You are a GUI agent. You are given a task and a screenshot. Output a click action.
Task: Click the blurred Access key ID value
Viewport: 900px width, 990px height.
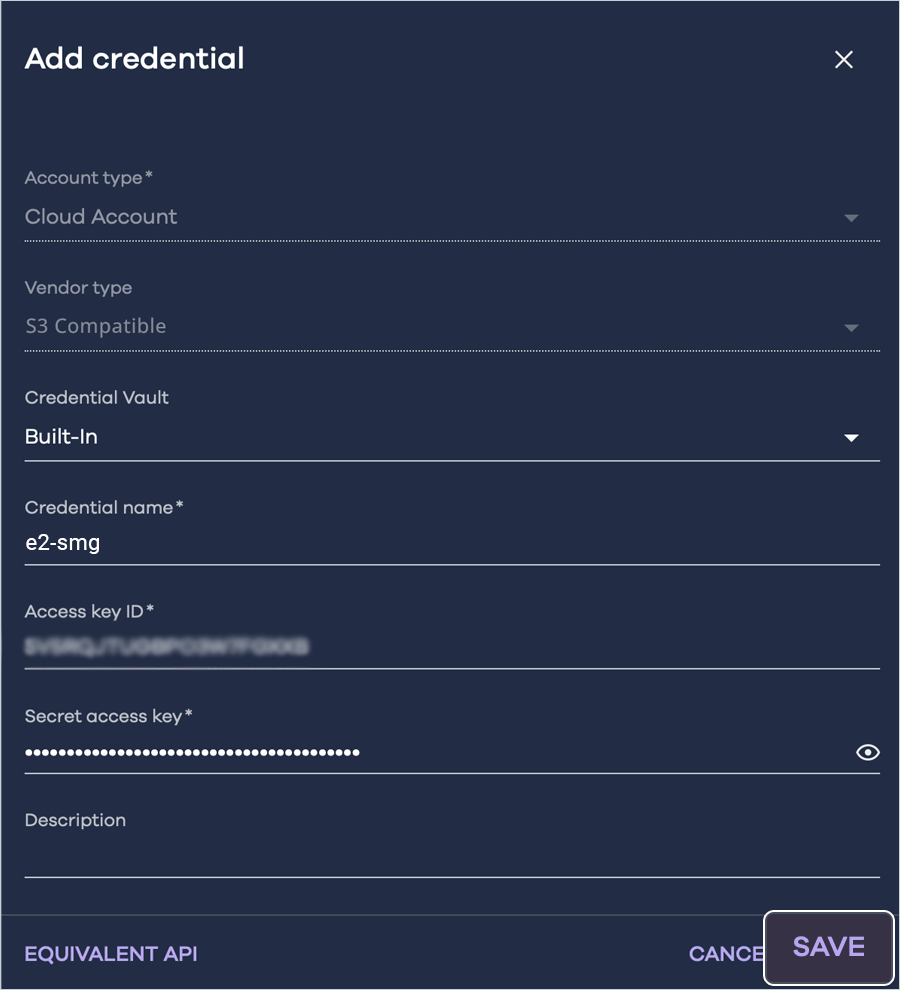[x=167, y=647]
